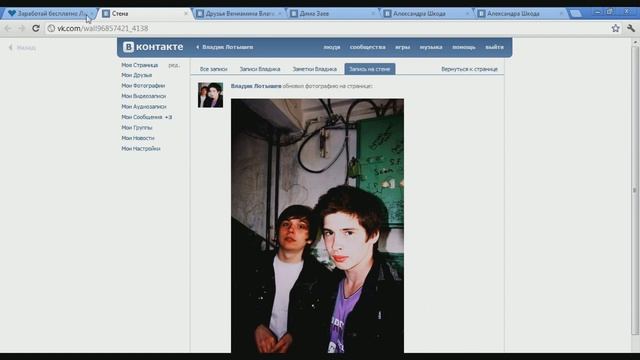The image size is (640, 360).
Task: Click the browser forward arrow
Action: pyautogui.click(x=21, y=28)
